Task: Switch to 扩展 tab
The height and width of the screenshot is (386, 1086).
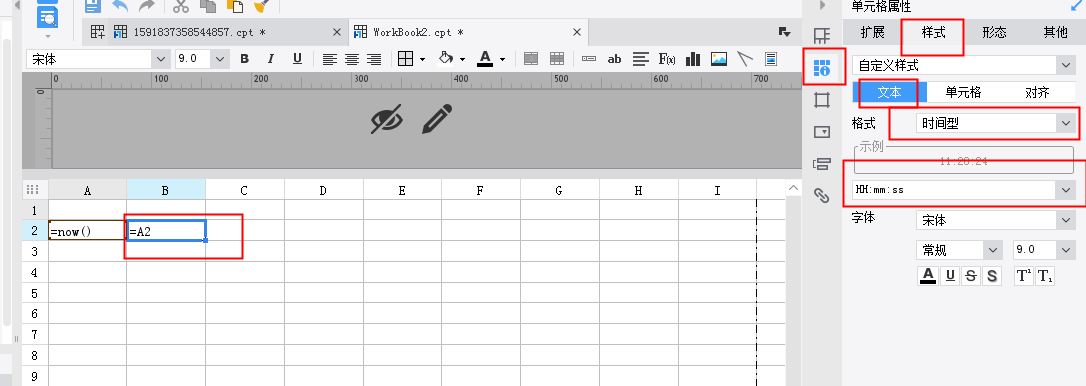Action: click(x=873, y=33)
